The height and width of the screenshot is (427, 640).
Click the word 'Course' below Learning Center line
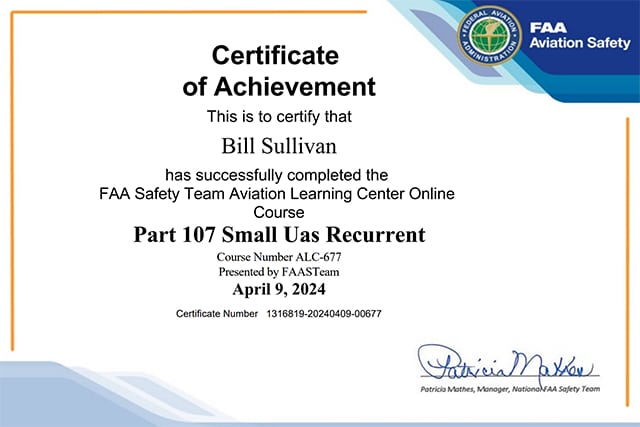279,212
